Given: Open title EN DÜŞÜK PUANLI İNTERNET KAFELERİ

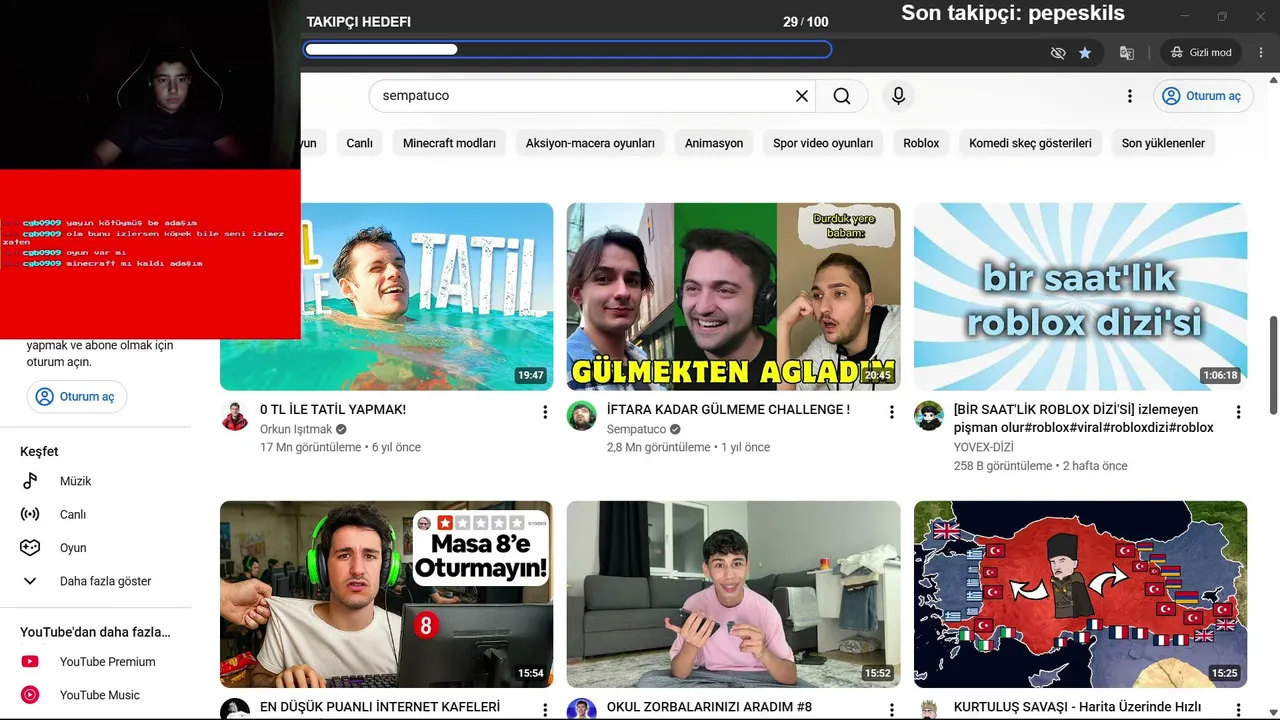Looking at the screenshot, I should [380, 707].
